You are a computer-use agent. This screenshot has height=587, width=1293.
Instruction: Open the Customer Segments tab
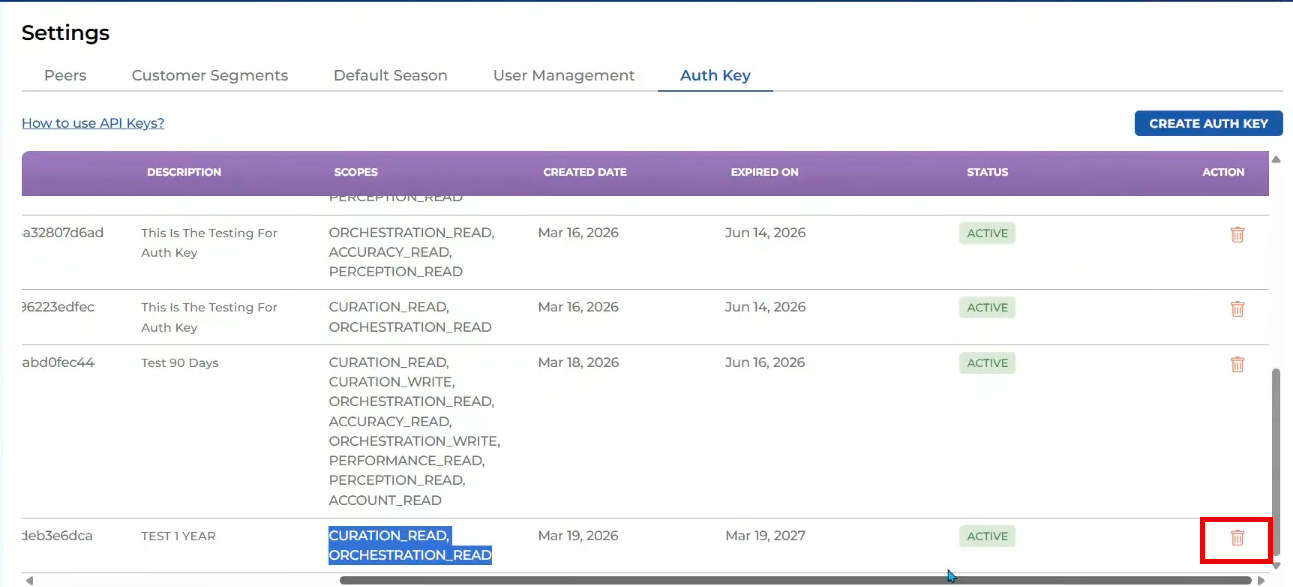coord(210,75)
